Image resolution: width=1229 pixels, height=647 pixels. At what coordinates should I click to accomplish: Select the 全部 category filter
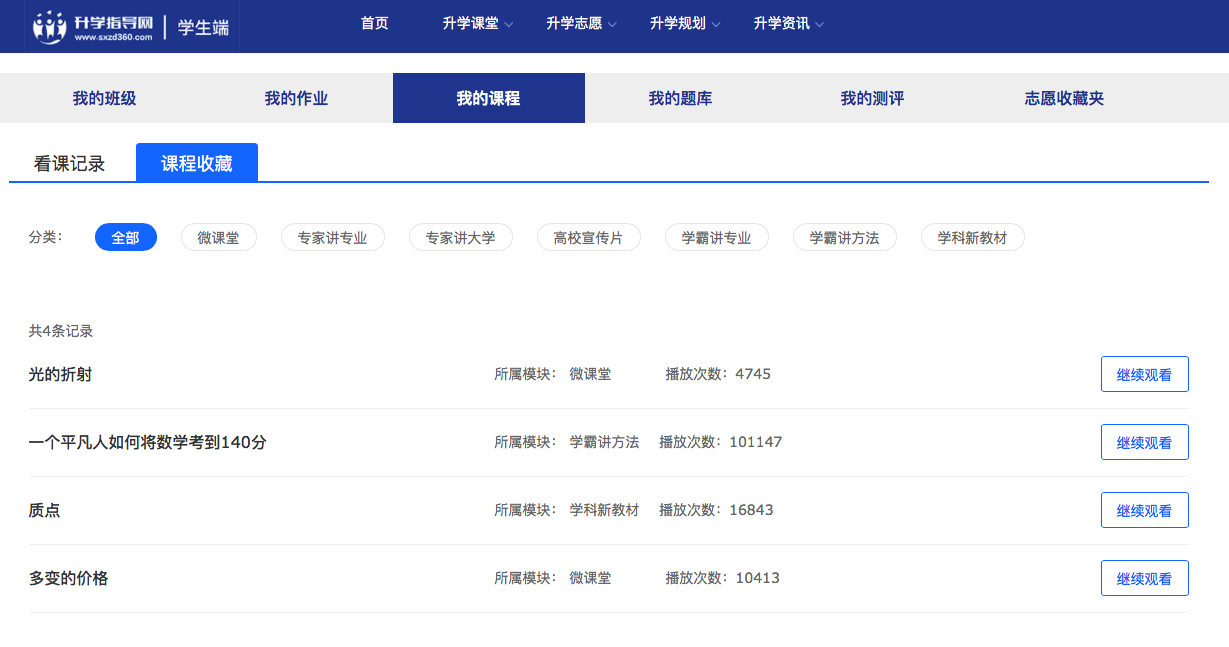tap(126, 238)
